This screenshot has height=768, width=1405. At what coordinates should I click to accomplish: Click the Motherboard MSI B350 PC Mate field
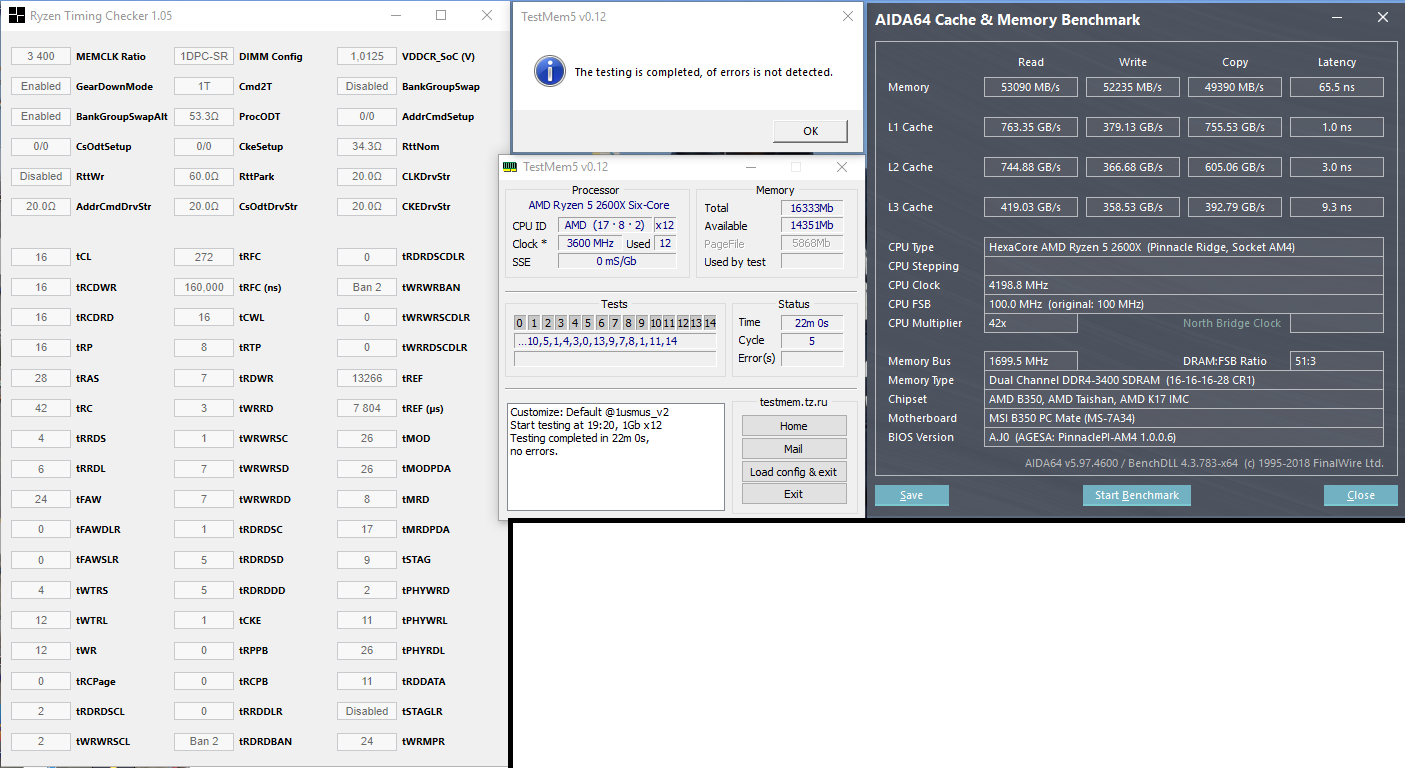tap(1184, 418)
